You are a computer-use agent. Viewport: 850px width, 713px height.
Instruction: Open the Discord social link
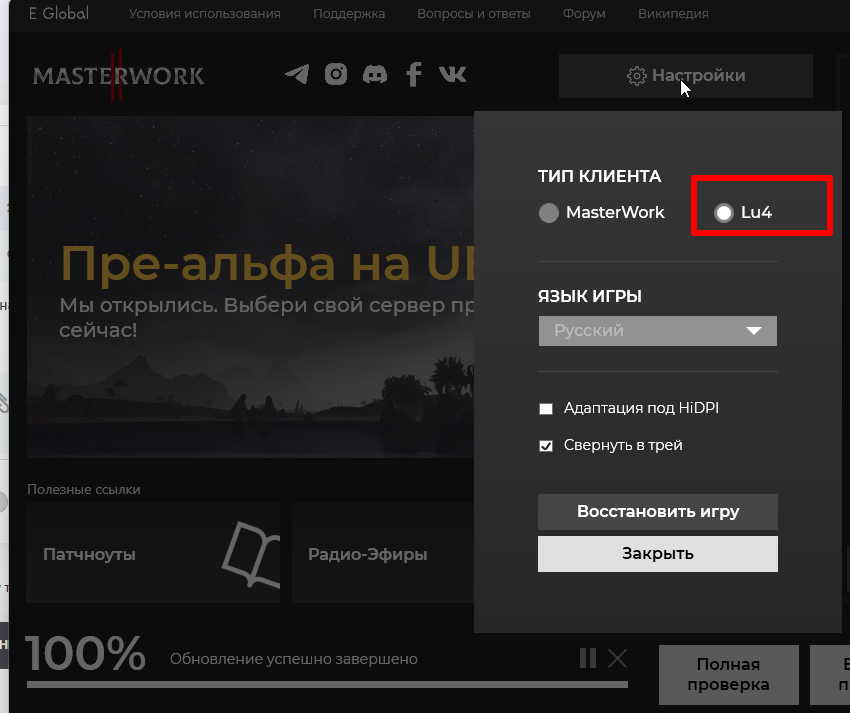coord(375,74)
